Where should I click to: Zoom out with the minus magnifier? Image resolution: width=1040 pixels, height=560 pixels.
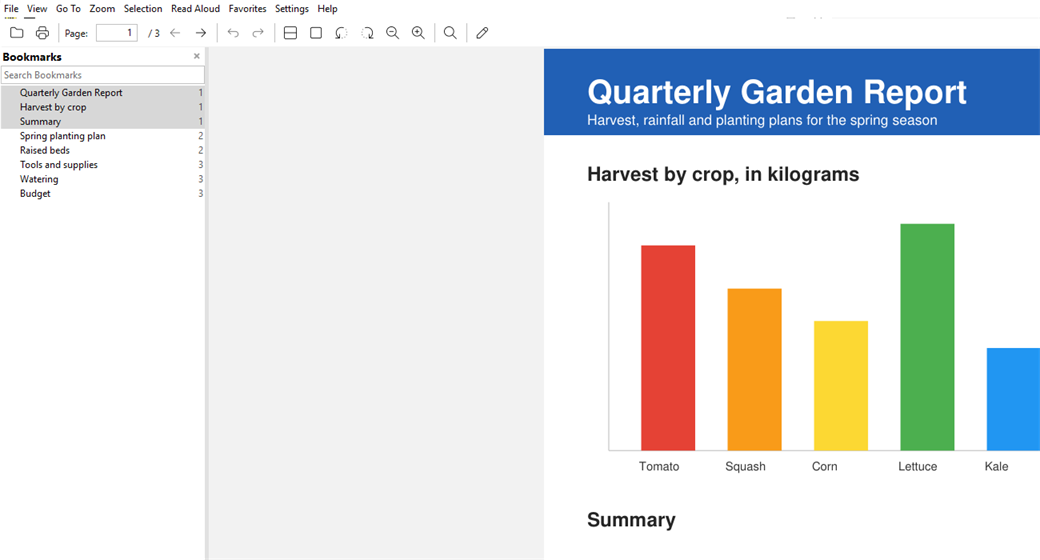(x=393, y=33)
